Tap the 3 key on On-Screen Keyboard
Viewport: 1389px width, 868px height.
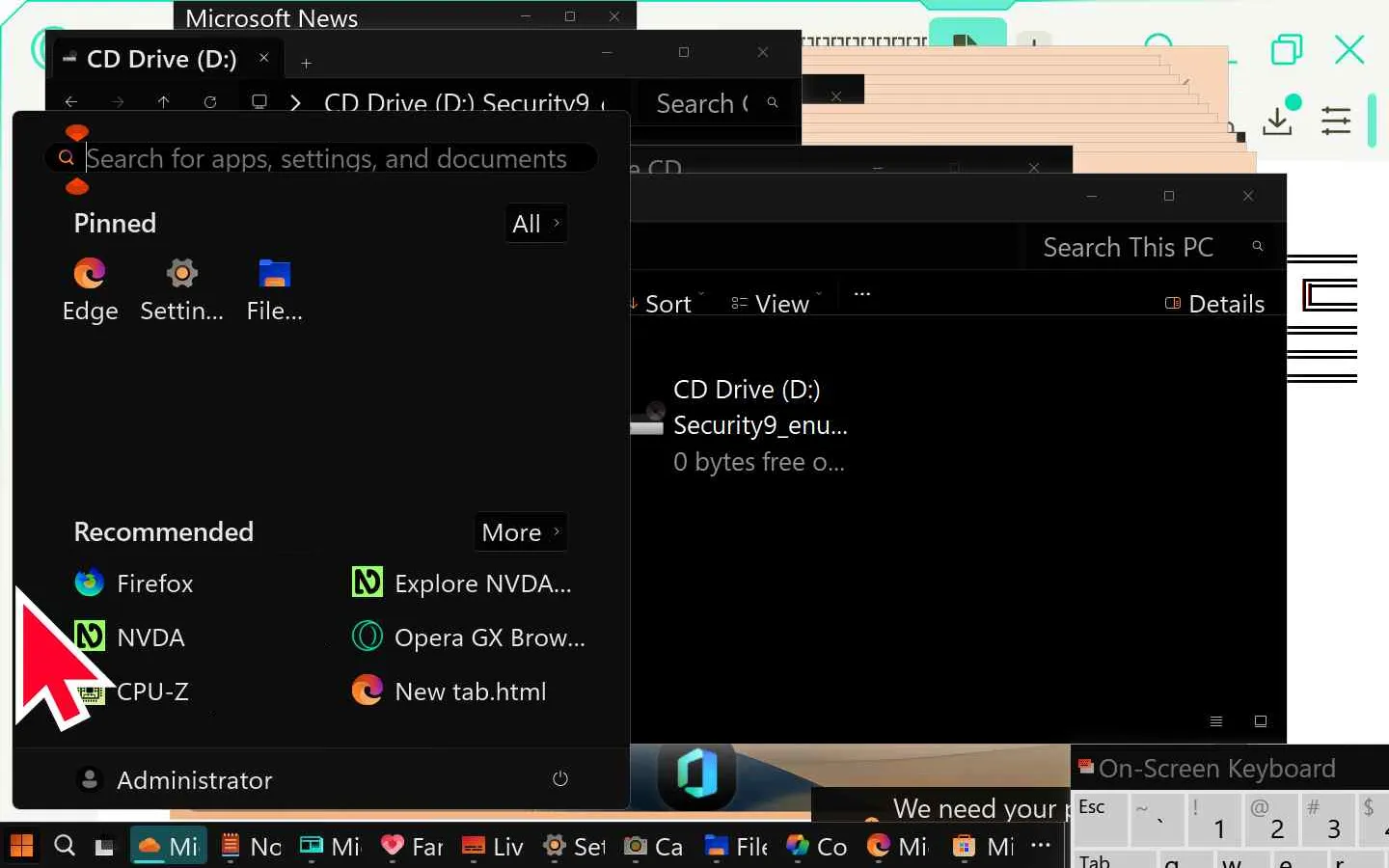1327,818
